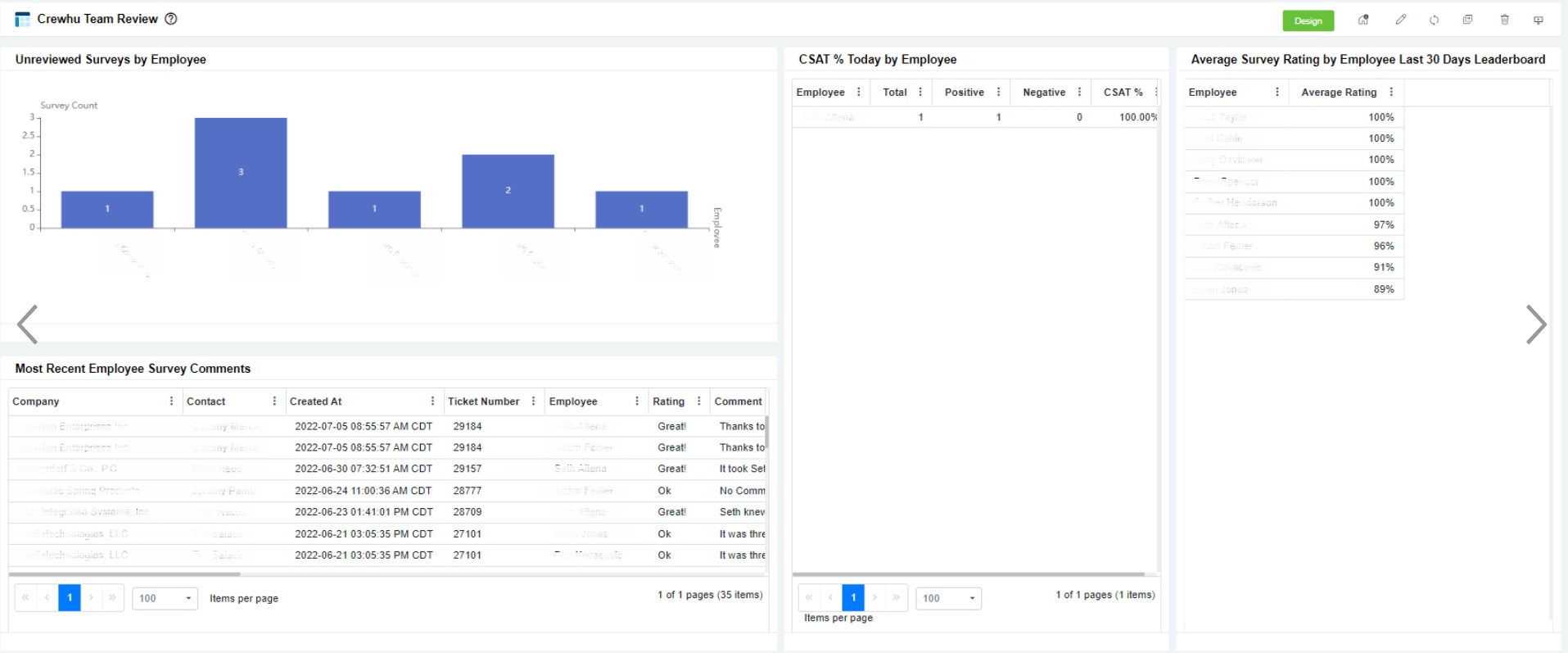Click the tallest bar with value 3

pyautogui.click(x=241, y=172)
